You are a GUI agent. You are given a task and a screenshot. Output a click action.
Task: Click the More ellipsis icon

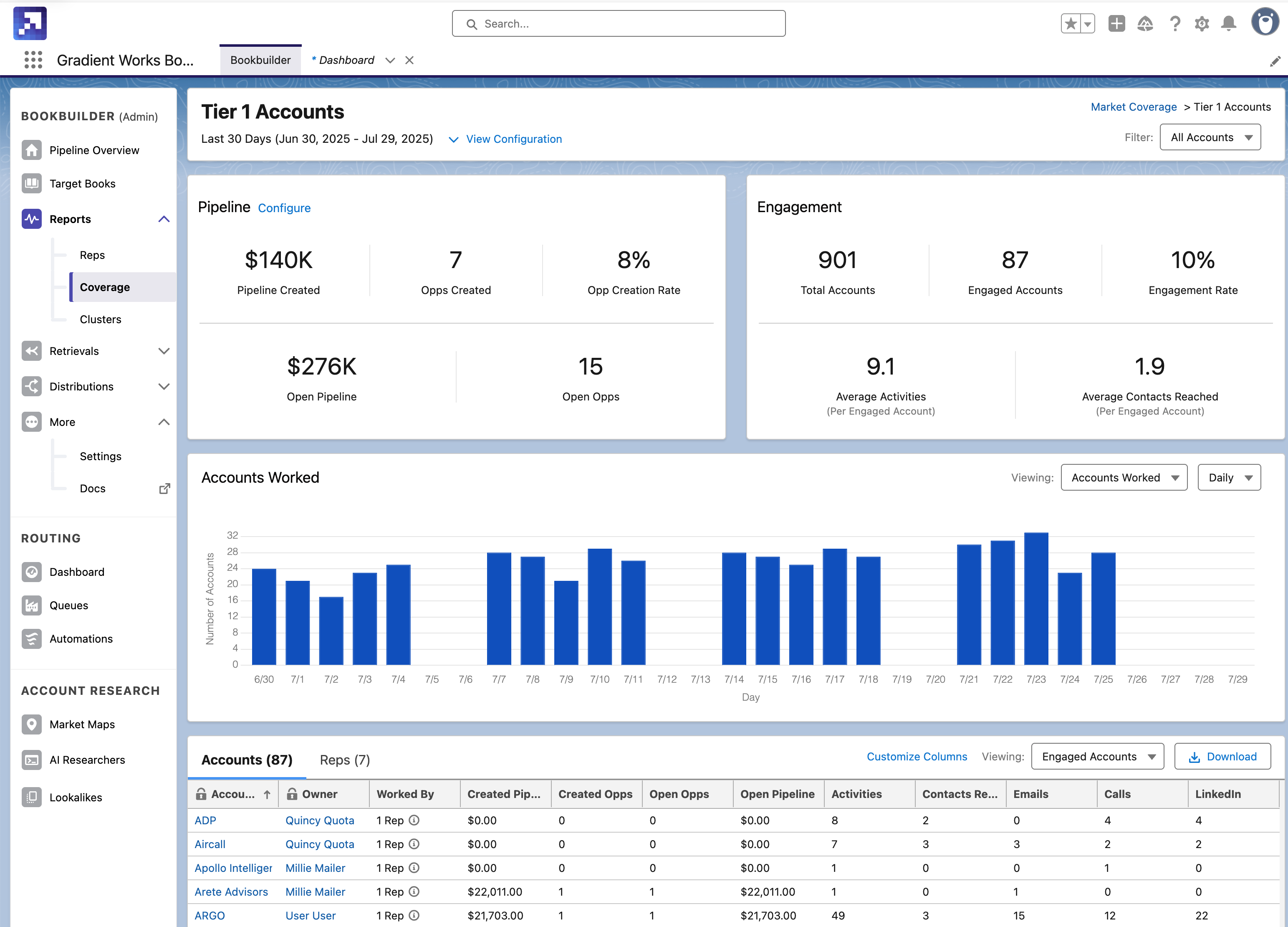click(32, 422)
